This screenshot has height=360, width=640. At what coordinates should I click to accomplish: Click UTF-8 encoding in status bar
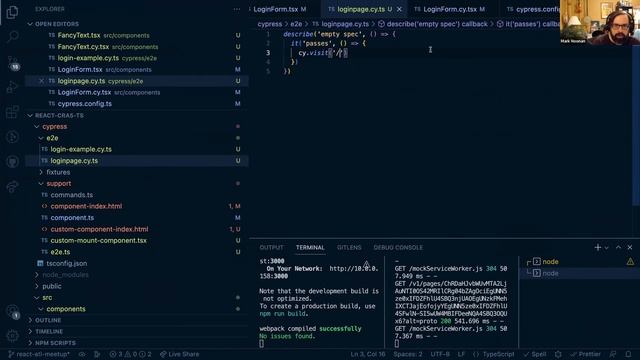440,354
